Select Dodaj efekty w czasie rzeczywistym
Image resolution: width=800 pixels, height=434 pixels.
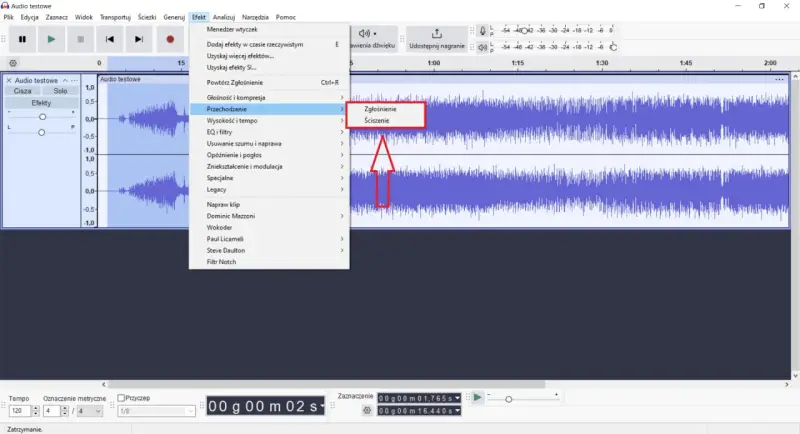[269, 44]
